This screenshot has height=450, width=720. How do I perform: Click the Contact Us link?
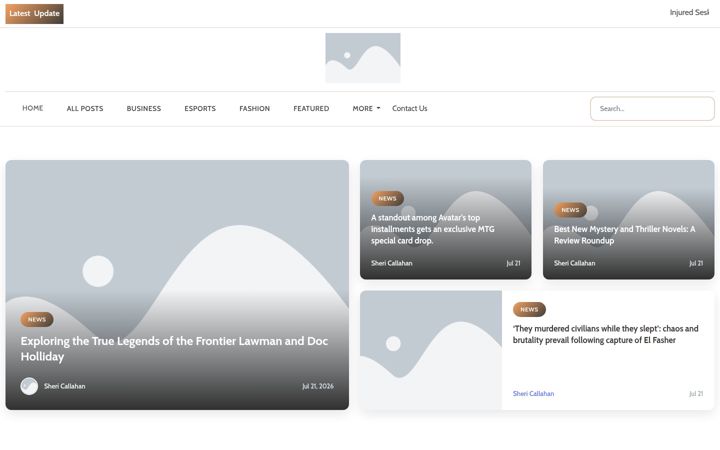click(x=410, y=108)
